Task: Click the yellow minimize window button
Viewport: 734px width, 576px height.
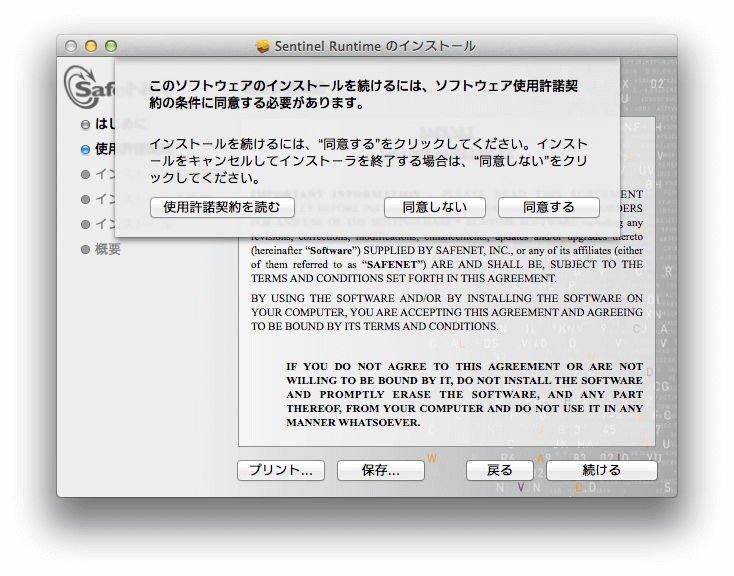Action: (91, 46)
